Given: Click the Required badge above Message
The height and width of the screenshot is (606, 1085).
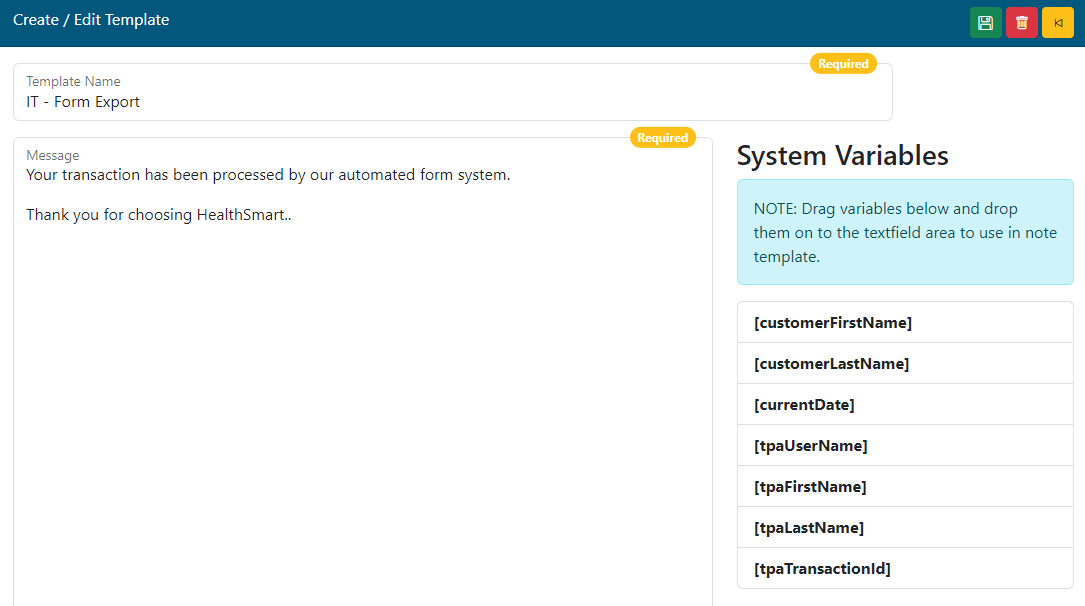Looking at the screenshot, I should pyautogui.click(x=662, y=138).
